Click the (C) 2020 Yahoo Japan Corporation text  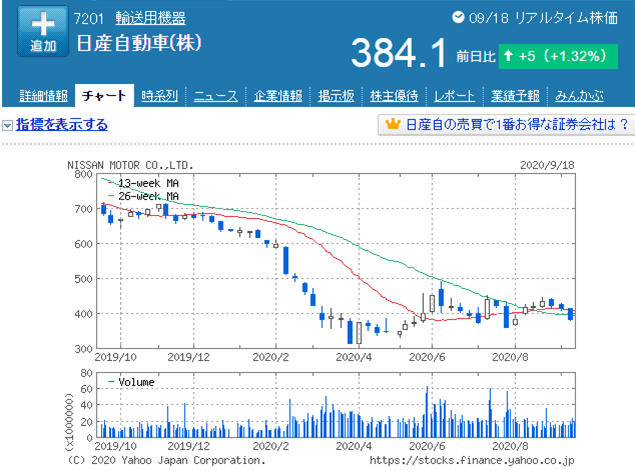(166, 461)
